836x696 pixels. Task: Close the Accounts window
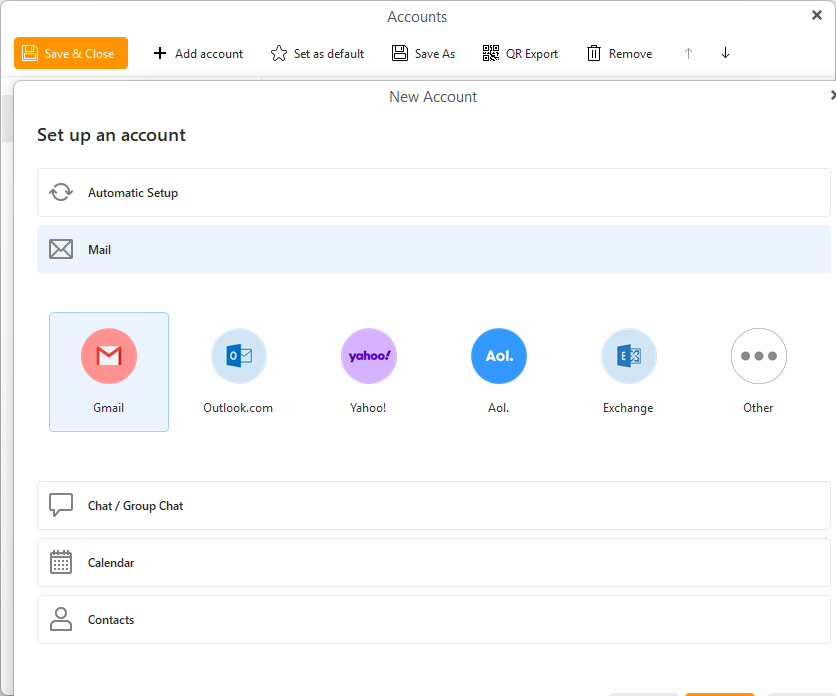[x=816, y=15]
